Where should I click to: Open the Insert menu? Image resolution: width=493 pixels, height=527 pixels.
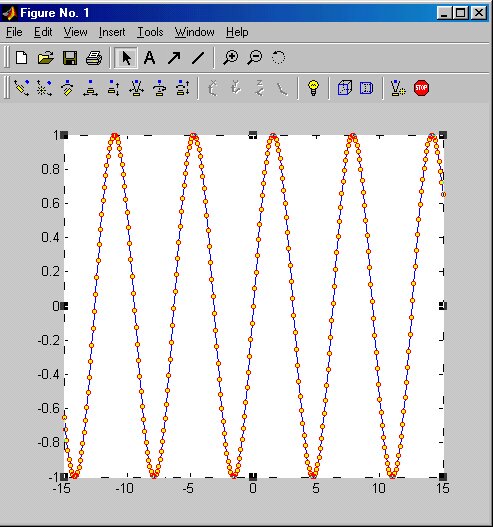pos(112,32)
